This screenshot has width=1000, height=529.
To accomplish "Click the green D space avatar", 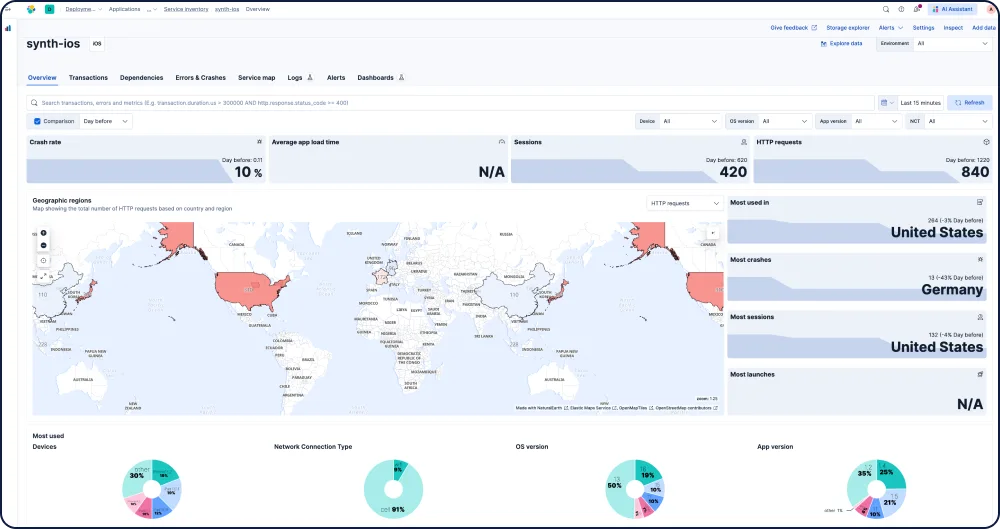I will pyautogui.click(x=49, y=10).
